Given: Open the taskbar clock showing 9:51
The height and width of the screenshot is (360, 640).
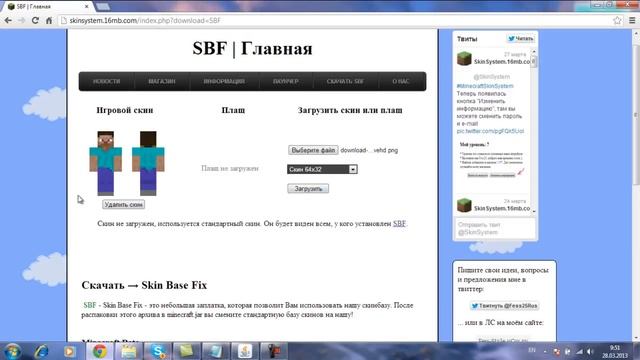Looking at the screenshot, I should [615, 351].
